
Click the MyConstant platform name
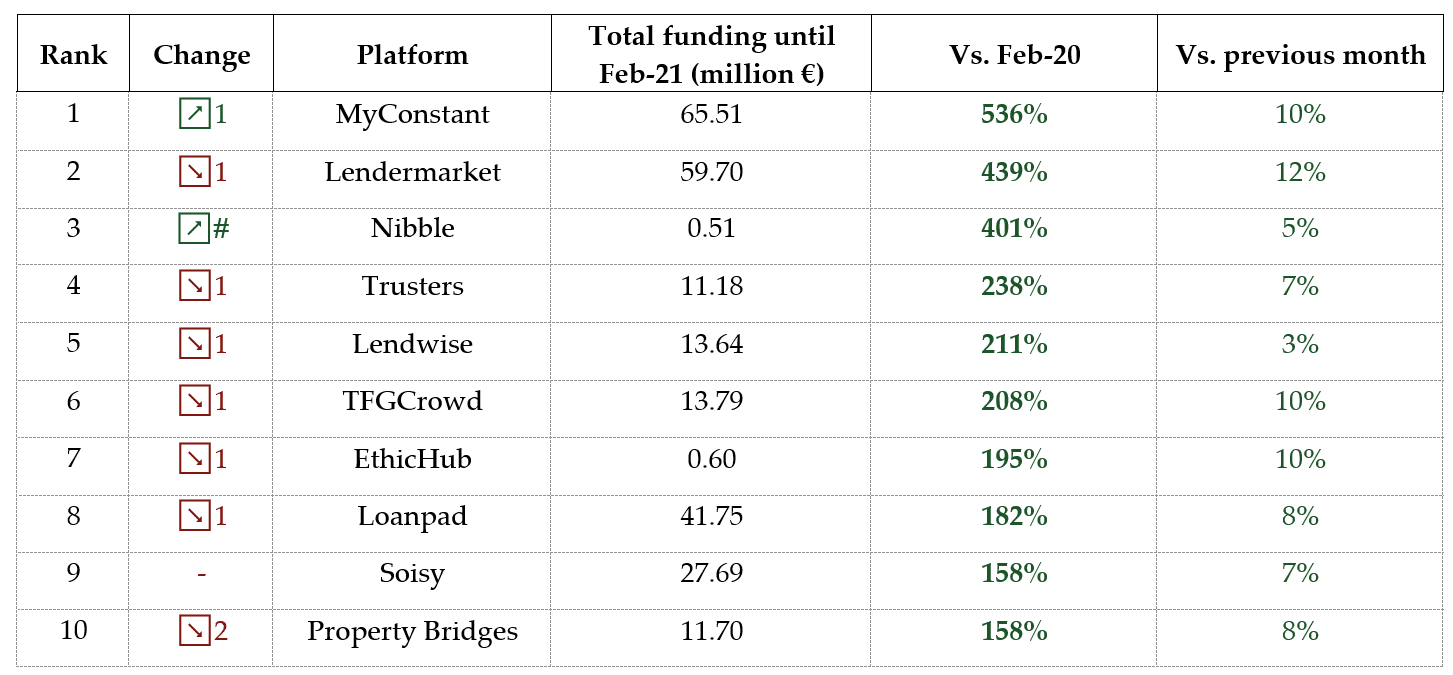pos(412,115)
